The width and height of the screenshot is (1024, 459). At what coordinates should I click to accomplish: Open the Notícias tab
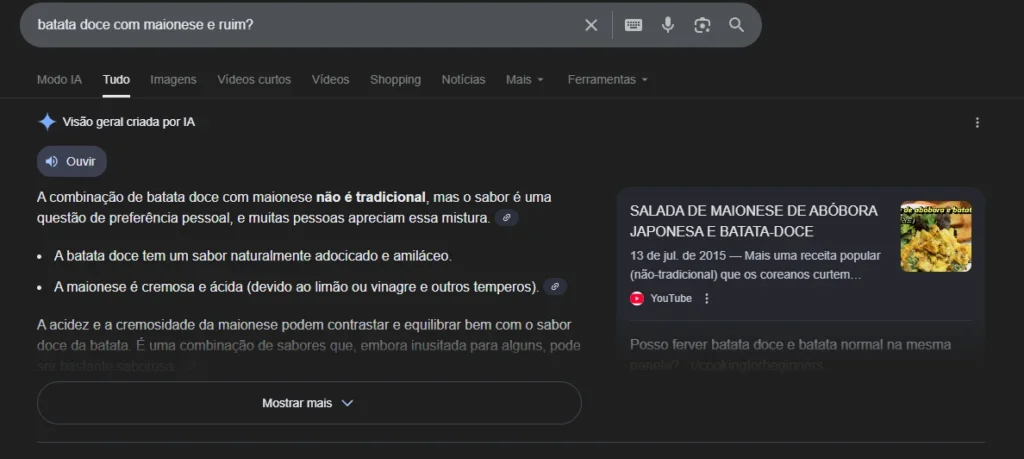[x=463, y=79]
